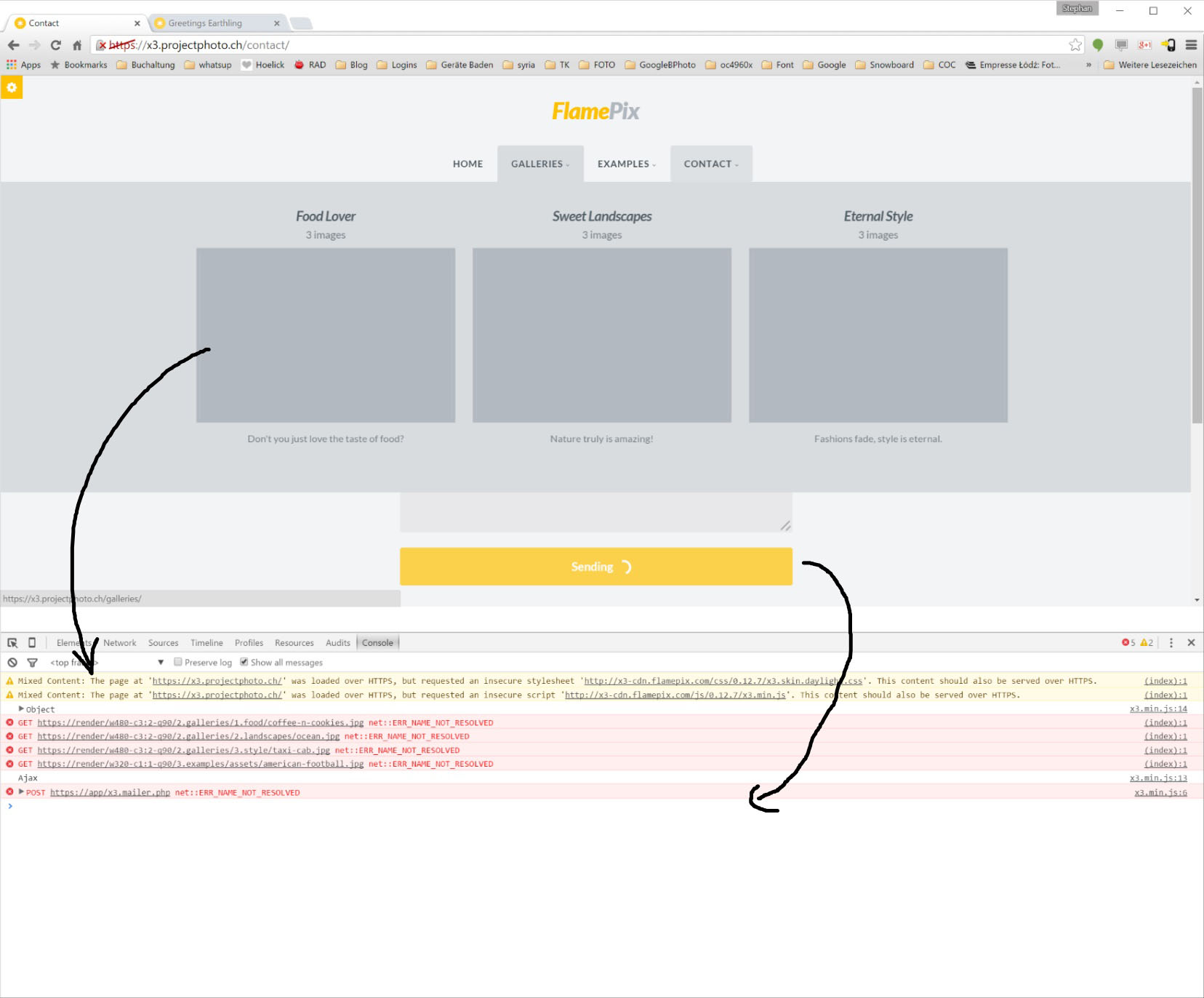Image resolution: width=1204 pixels, height=998 pixels.
Task: Click the FlamePix logo
Action: (595, 111)
